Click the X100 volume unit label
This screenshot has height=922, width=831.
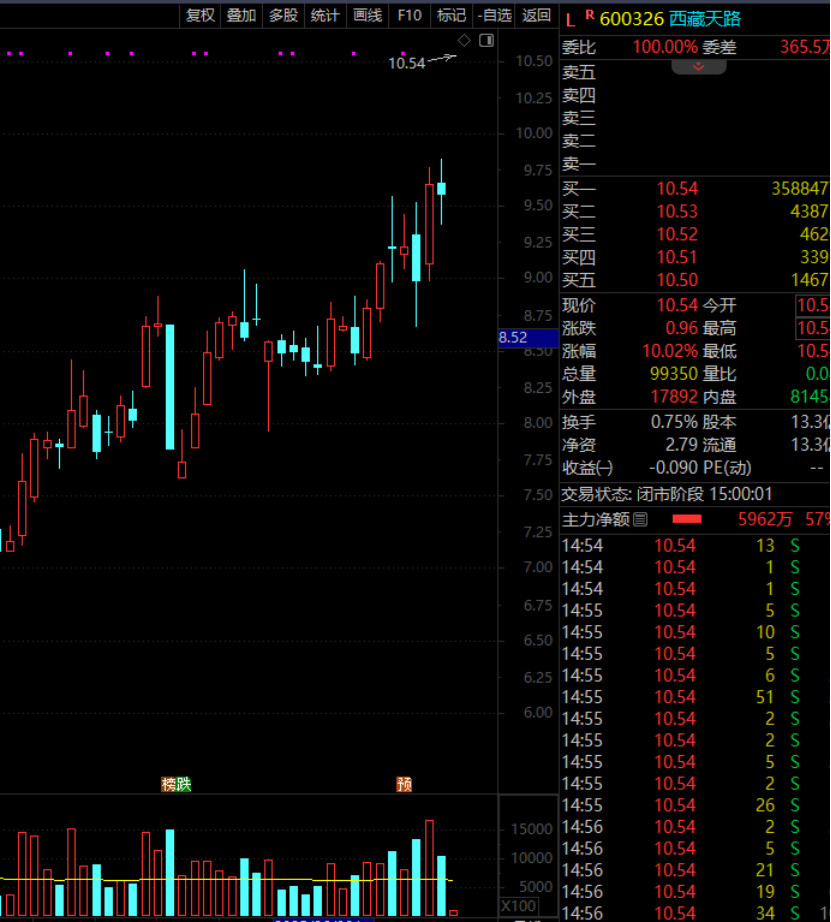(519, 906)
